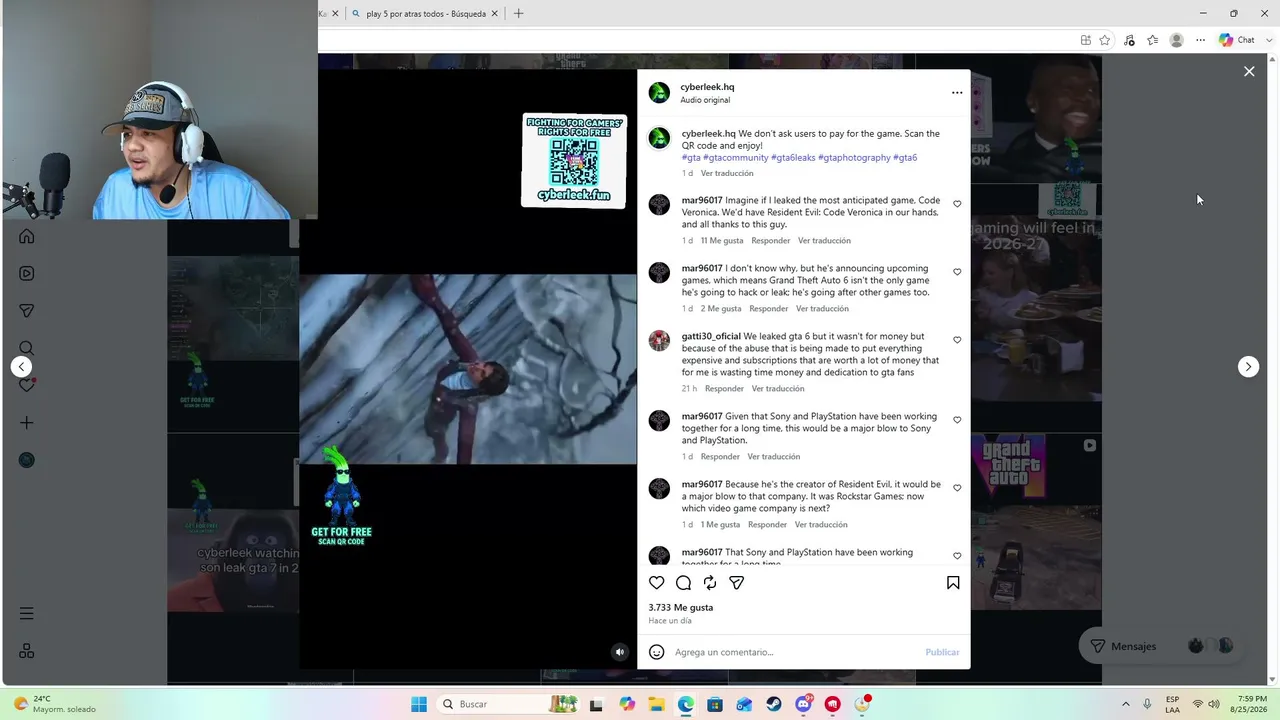This screenshot has height=720, width=1280.
Task: Open a new browser tab
Action: pyautogui.click(x=518, y=14)
